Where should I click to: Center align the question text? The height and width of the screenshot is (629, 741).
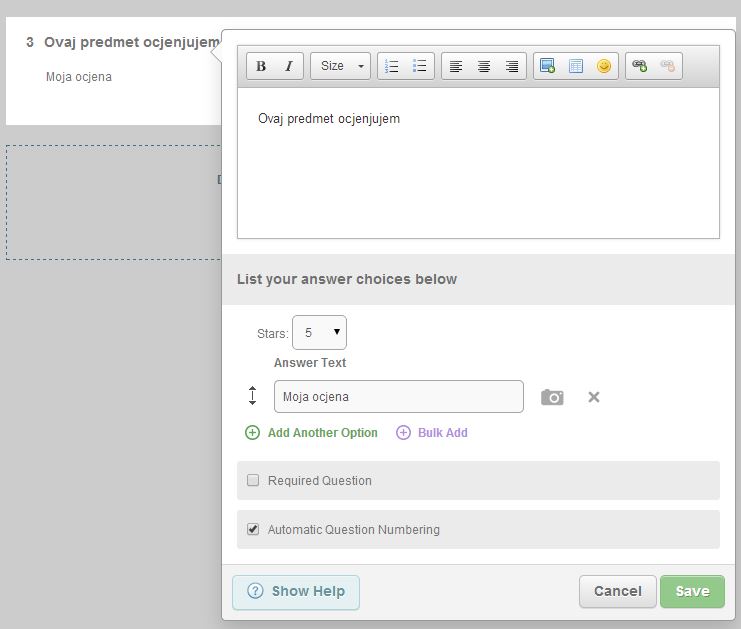click(x=484, y=66)
